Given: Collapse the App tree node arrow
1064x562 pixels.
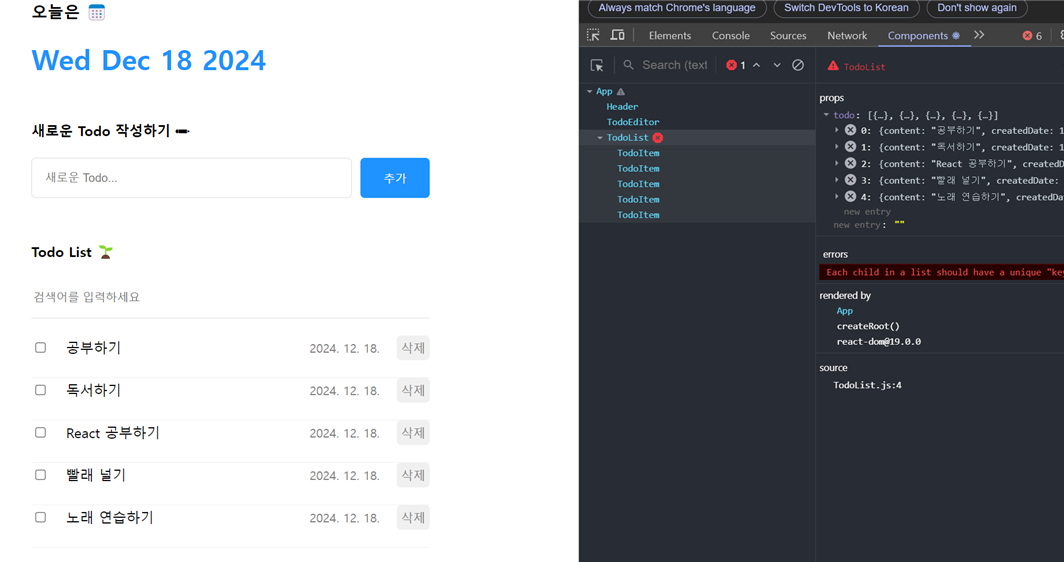Looking at the screenshot, I should click(589, 92).
